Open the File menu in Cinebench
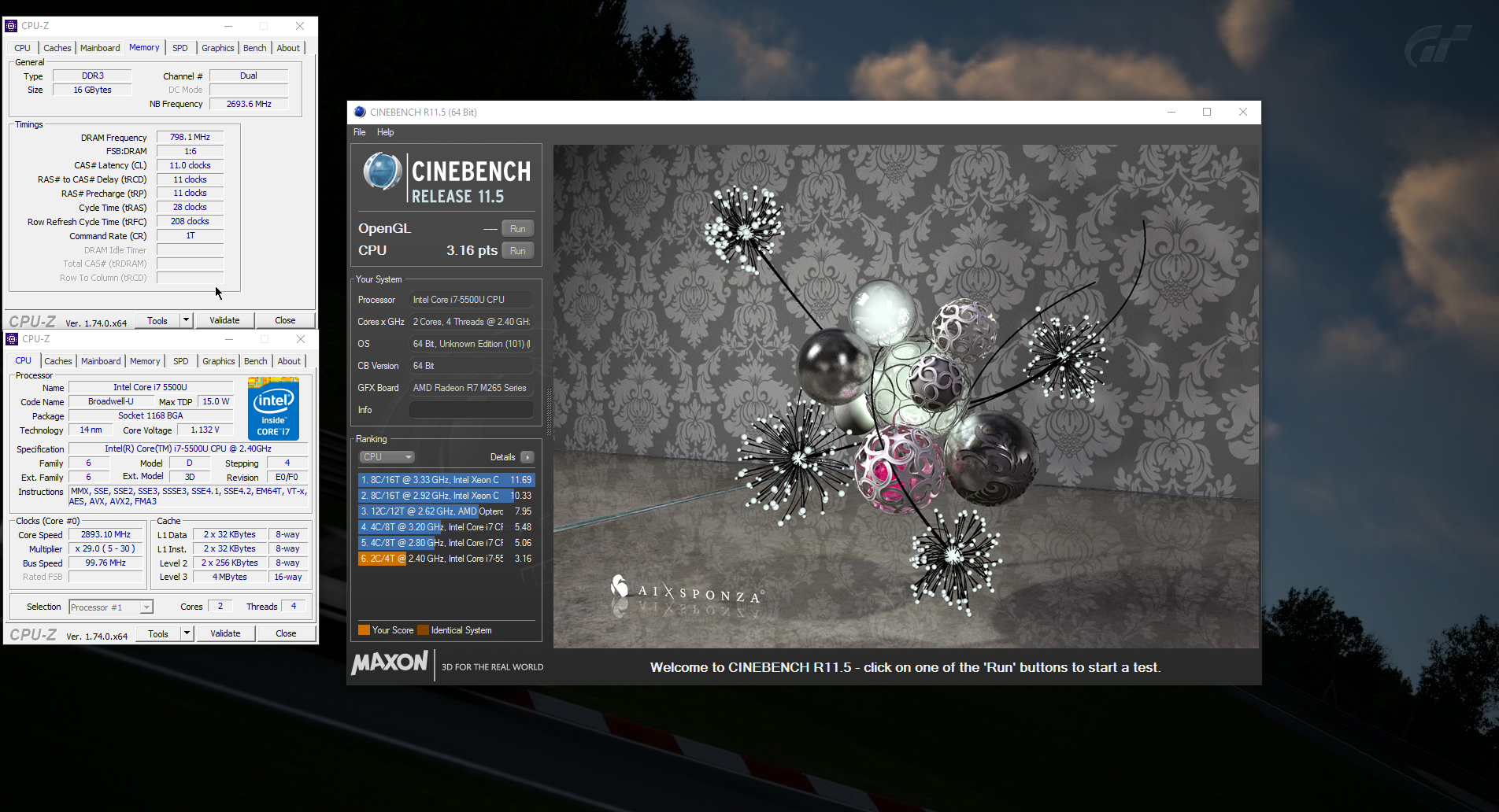The height and width of the screenshot is (812, 1499). coord(360,132)
